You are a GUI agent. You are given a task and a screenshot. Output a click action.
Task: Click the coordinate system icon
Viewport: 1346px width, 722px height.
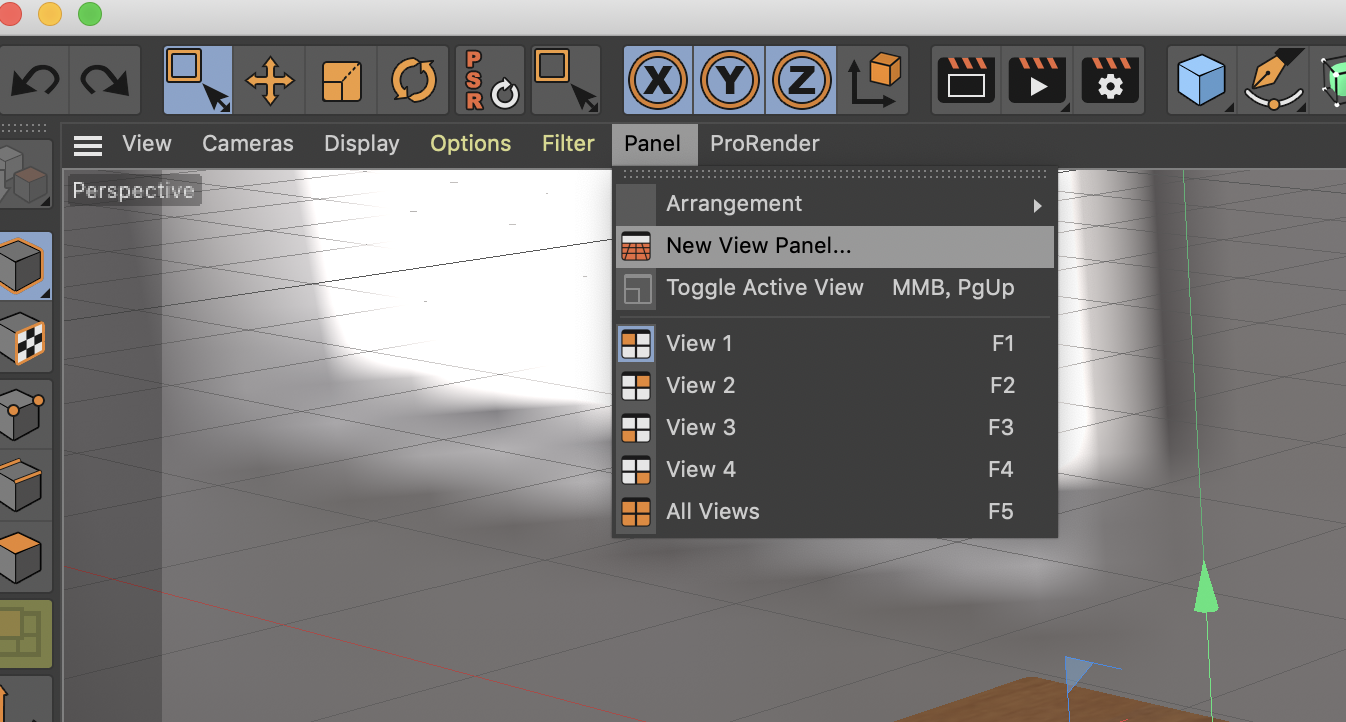[873, 80]
